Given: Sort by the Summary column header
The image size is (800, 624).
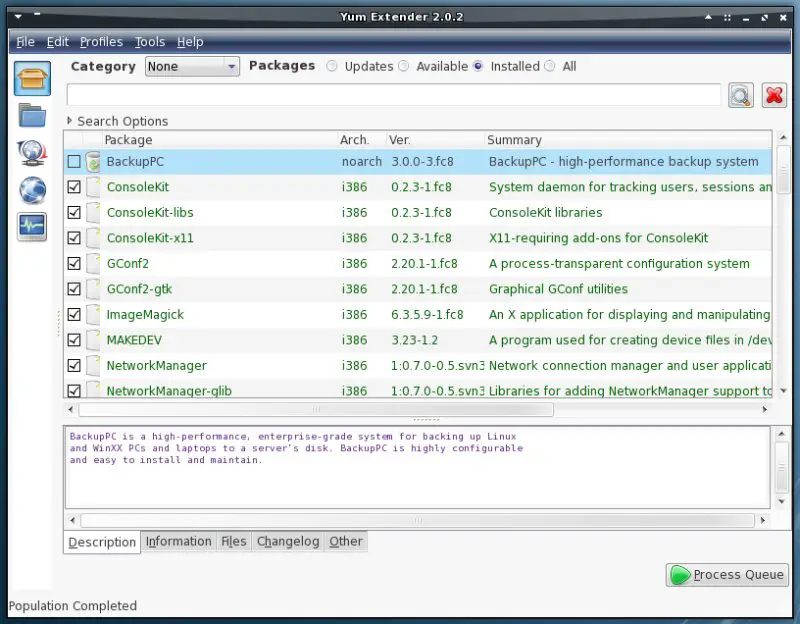Looking at the screenshot, I should pyautogui.click(x=628, y=140).
